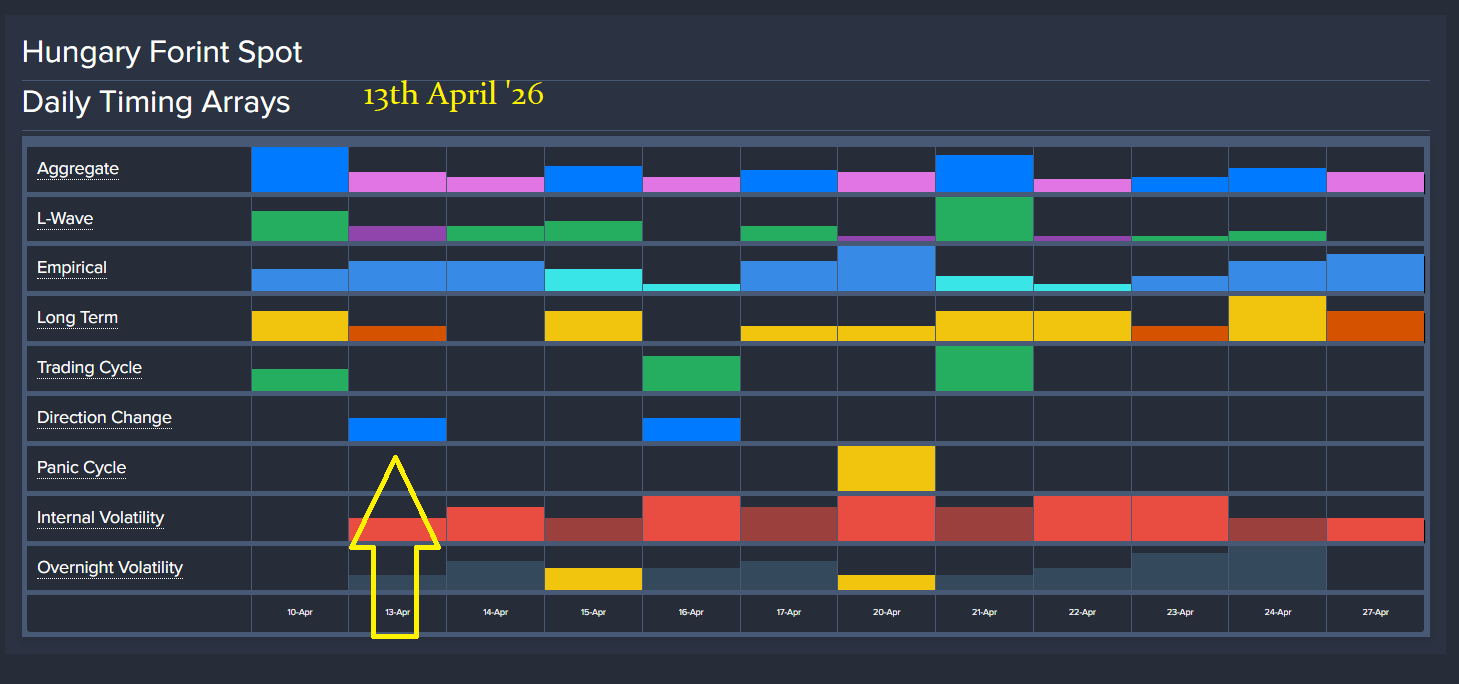Click the Long Term row label
The width and height of the screenshot is (1459, 684).
(x=77, y=318)
